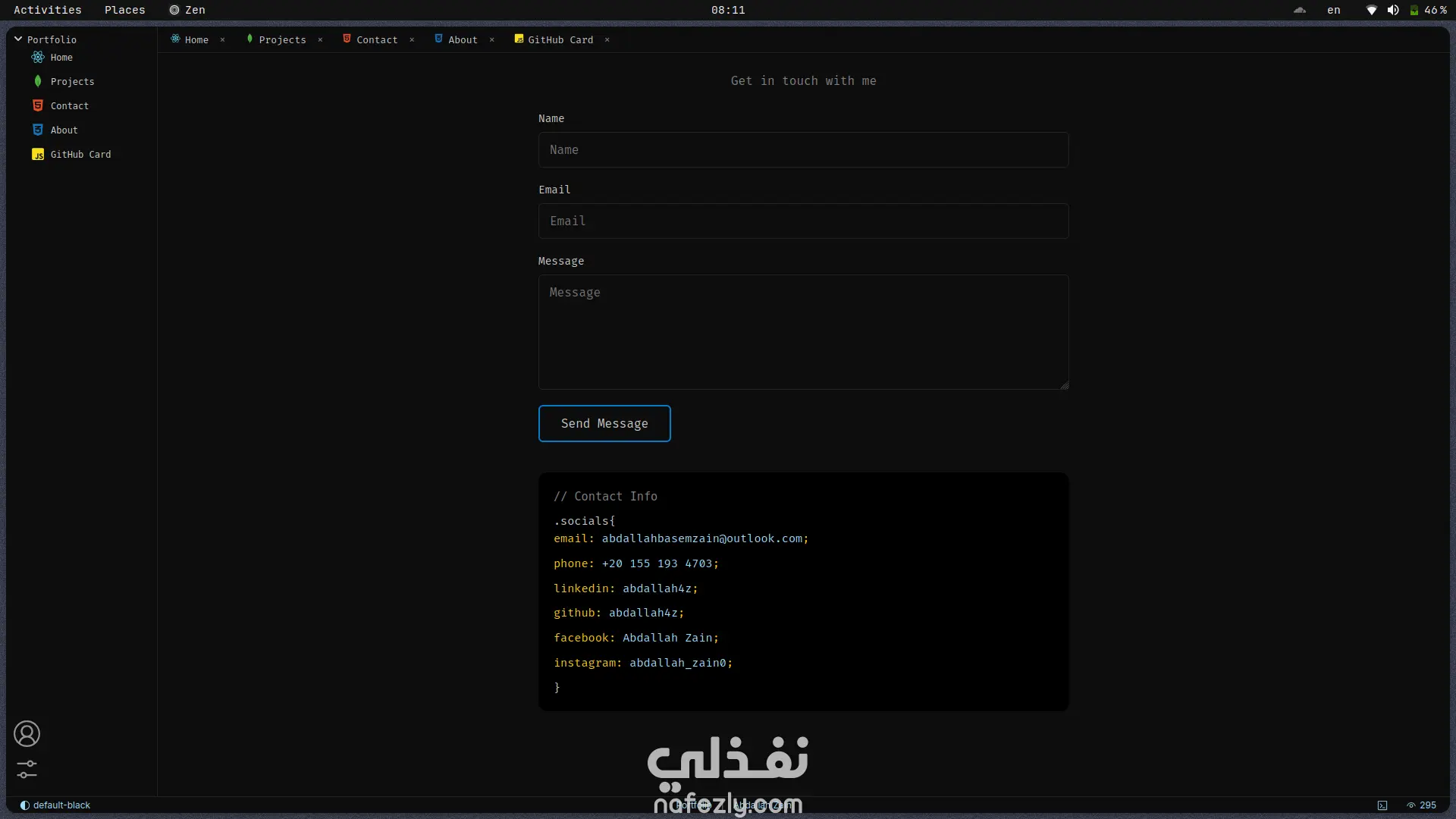Switch to the About tab
This screenshot has height=819, width=1456.
tap(462, 39)
